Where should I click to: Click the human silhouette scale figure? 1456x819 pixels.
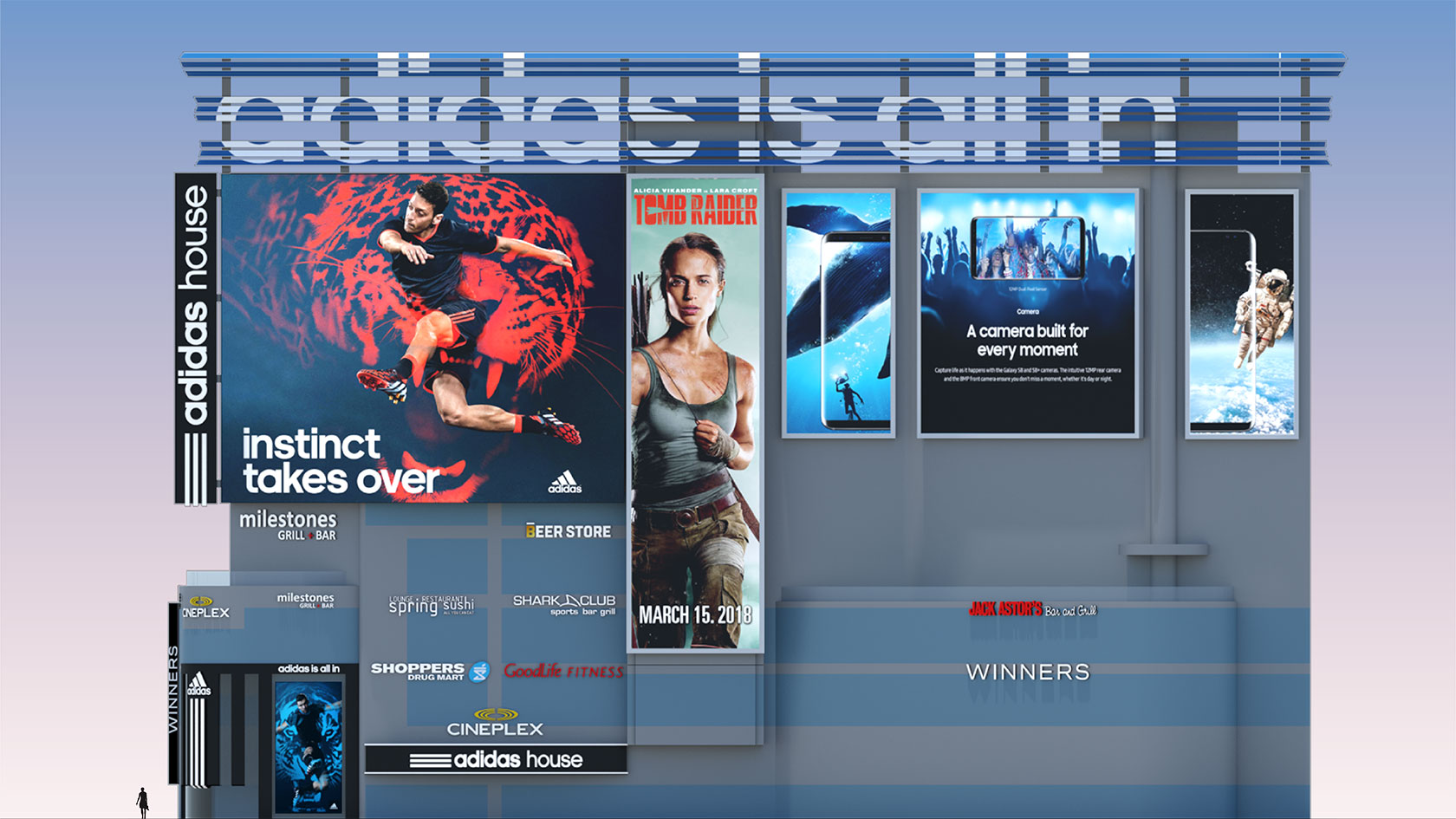[143, 802]
